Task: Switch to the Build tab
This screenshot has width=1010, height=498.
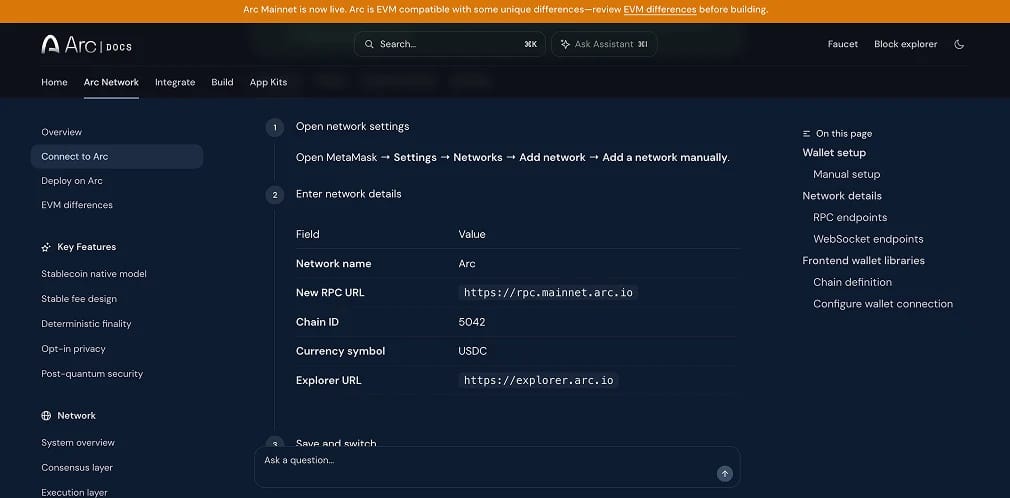Action: pos(222,82)
